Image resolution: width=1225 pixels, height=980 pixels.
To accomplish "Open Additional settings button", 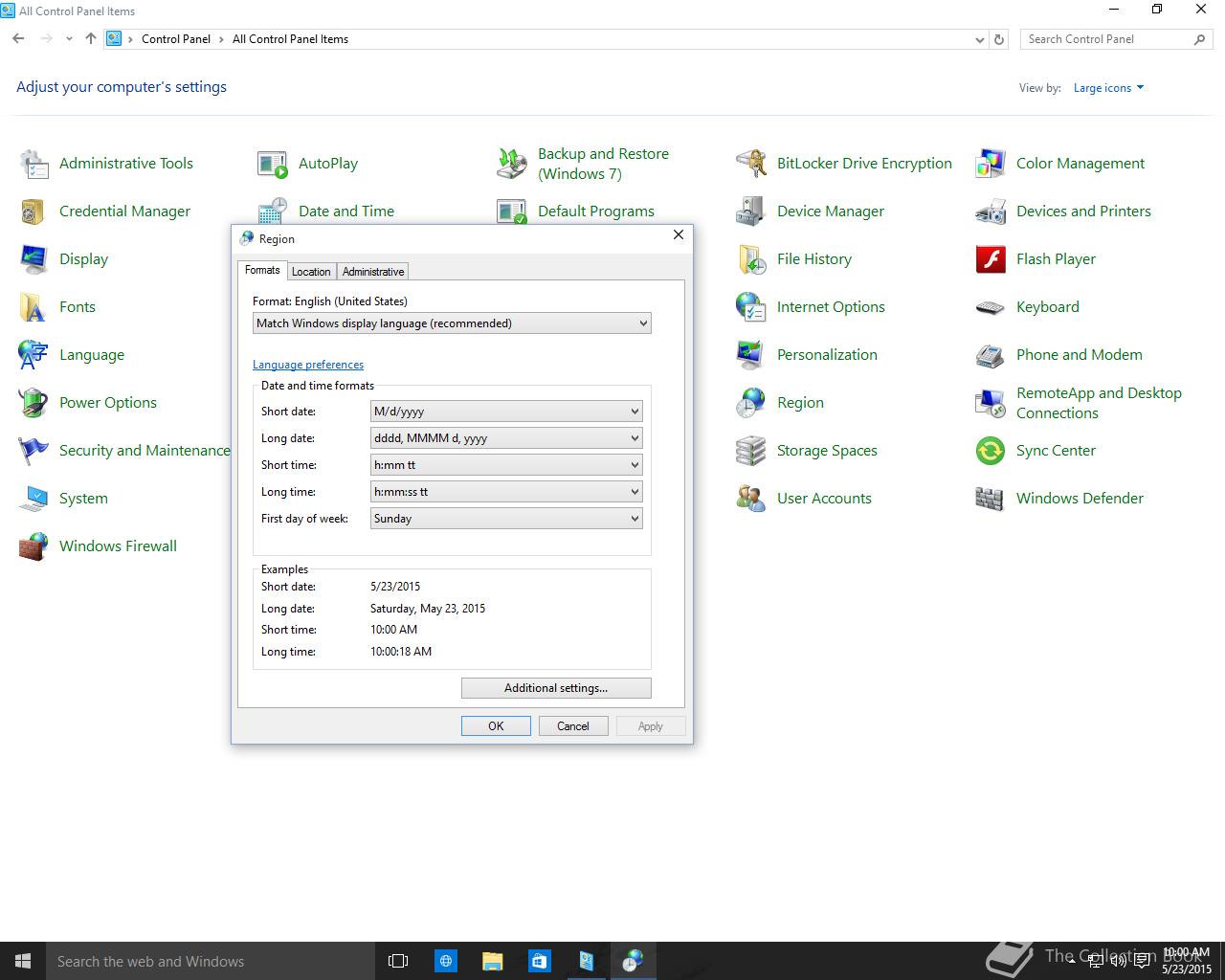I will [556, 688].
